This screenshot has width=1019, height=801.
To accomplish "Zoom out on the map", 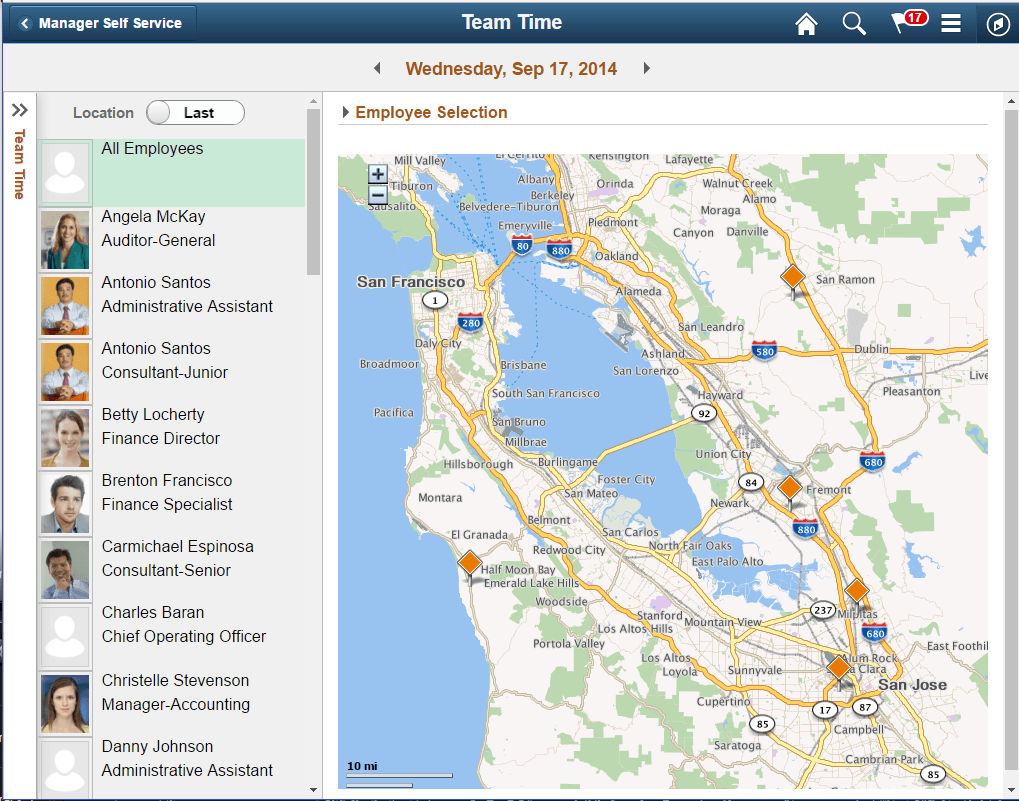I will tap(377, 194).
